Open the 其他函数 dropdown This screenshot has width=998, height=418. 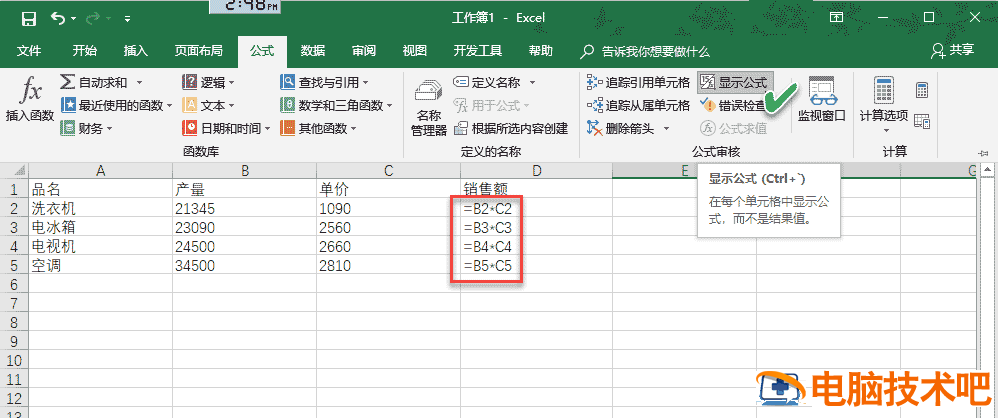(319, 128)
